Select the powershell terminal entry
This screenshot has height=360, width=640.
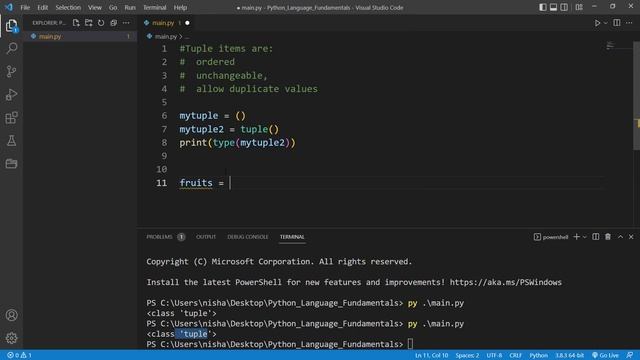tap(551, 237)
